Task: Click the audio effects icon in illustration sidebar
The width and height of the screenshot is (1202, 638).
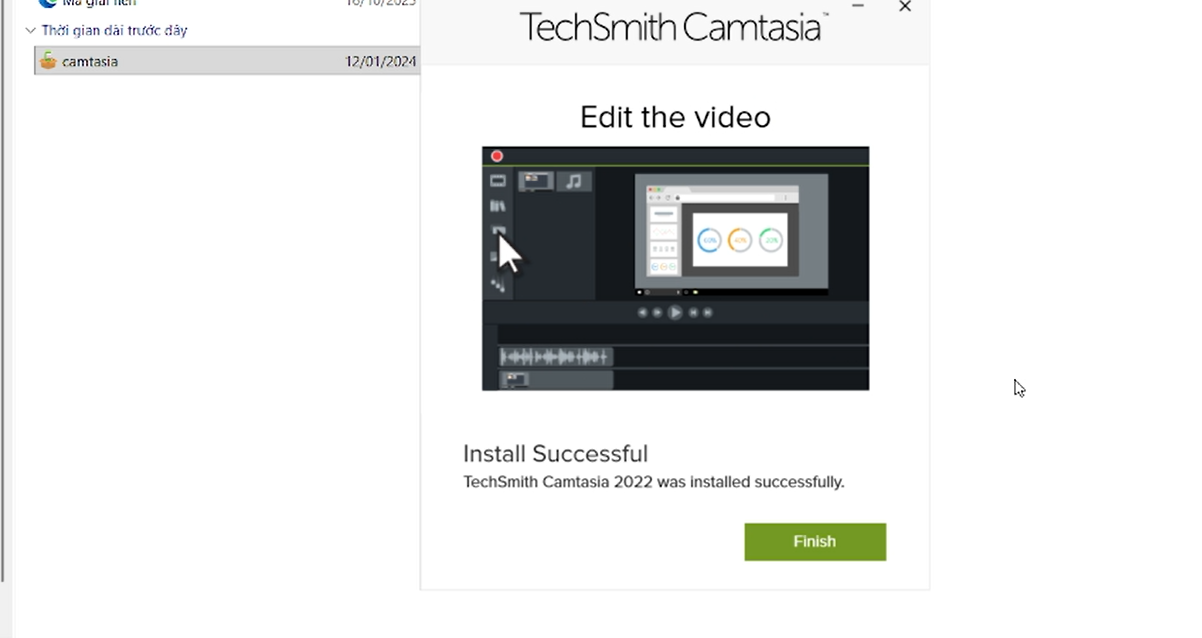Action: tap(498, 285)
